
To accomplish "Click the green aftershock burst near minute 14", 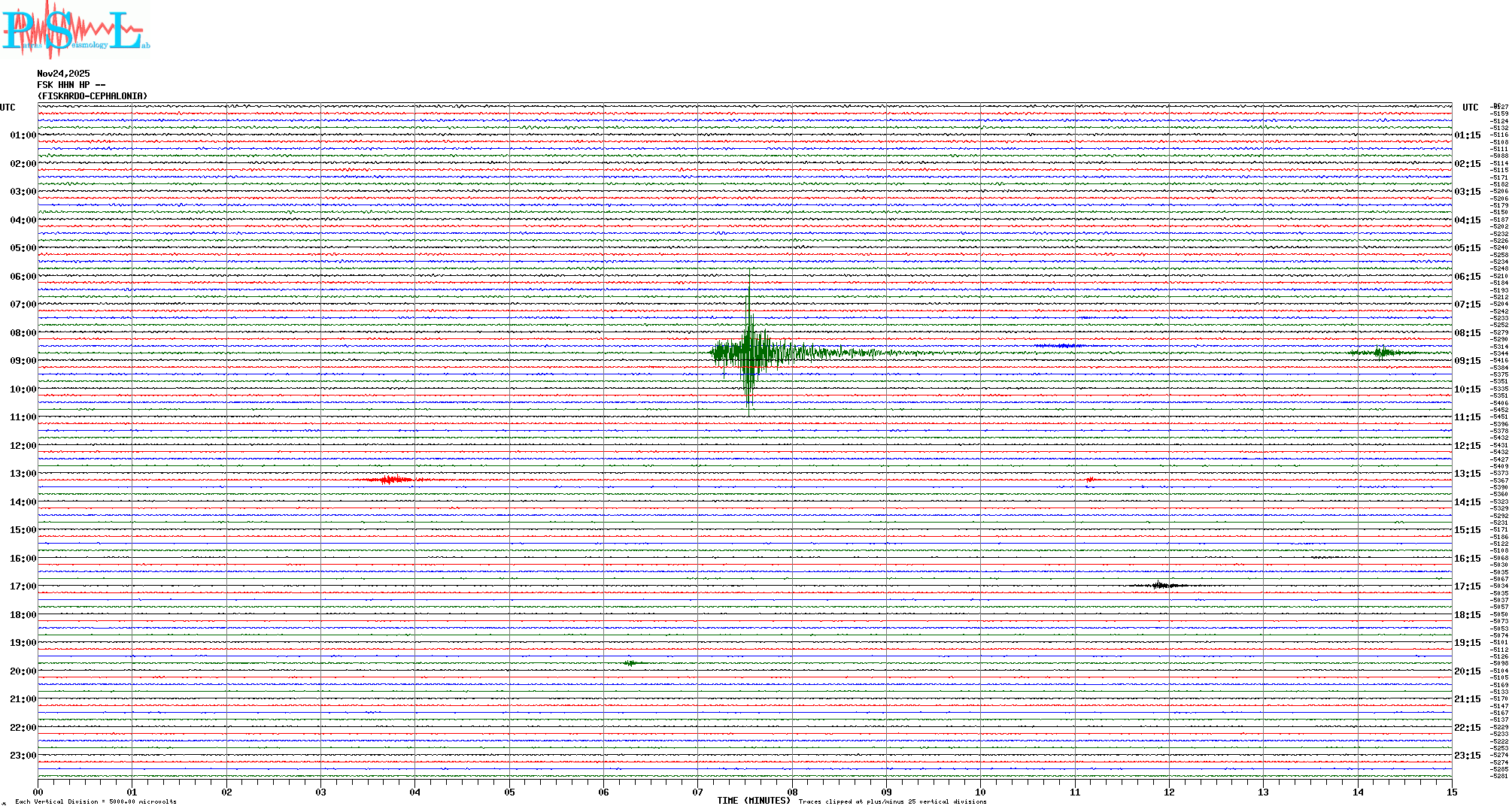I will [1380, 353].
